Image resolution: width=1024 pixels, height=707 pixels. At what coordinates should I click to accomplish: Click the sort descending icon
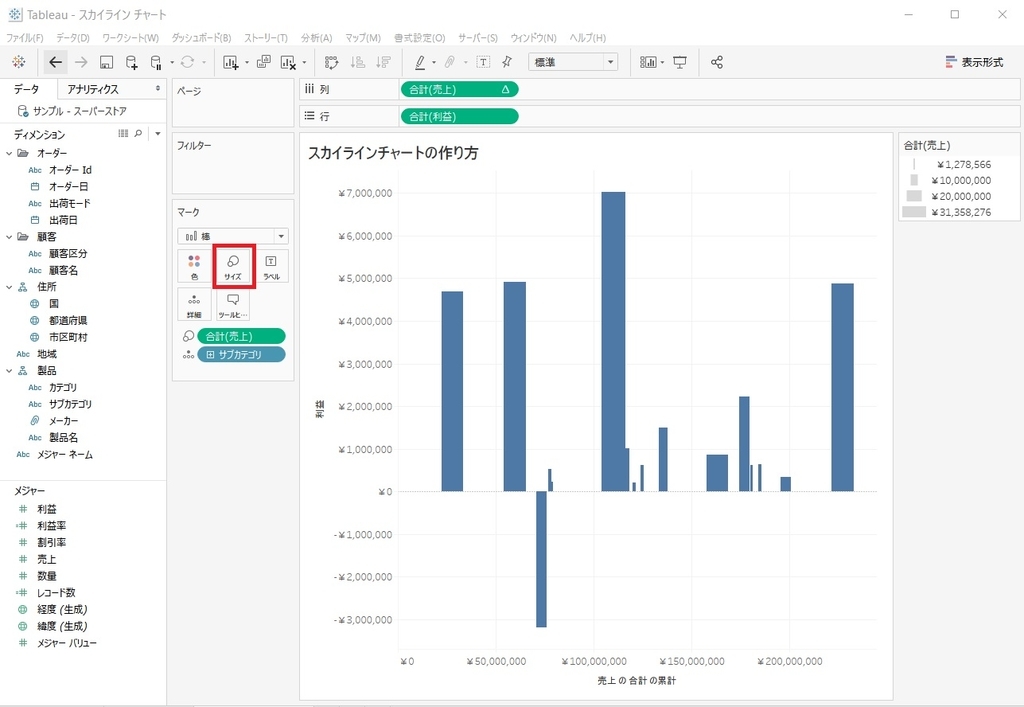(x=383, y=62)
